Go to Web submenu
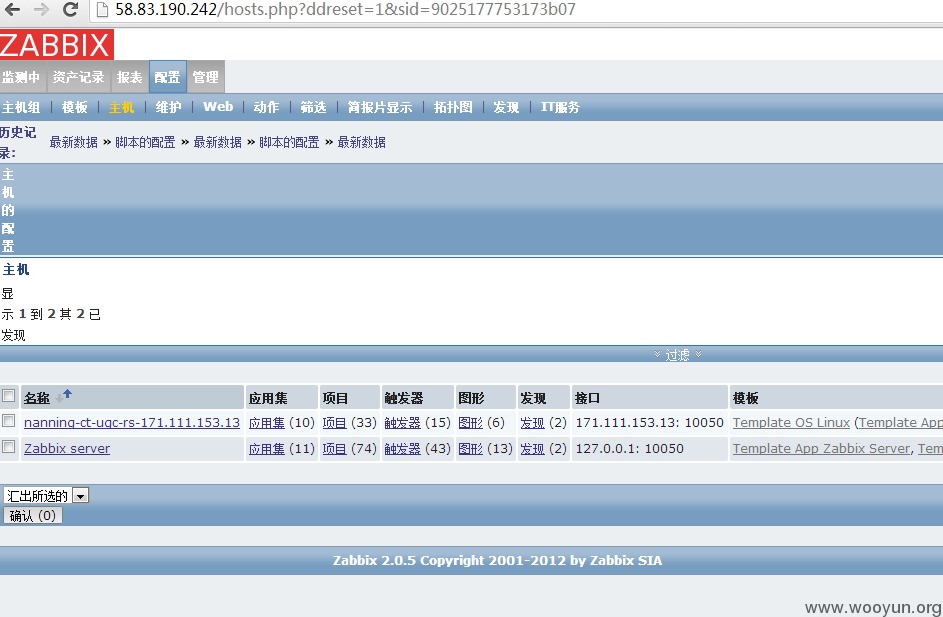The image size is (943, 617). [x=218, y=106]
